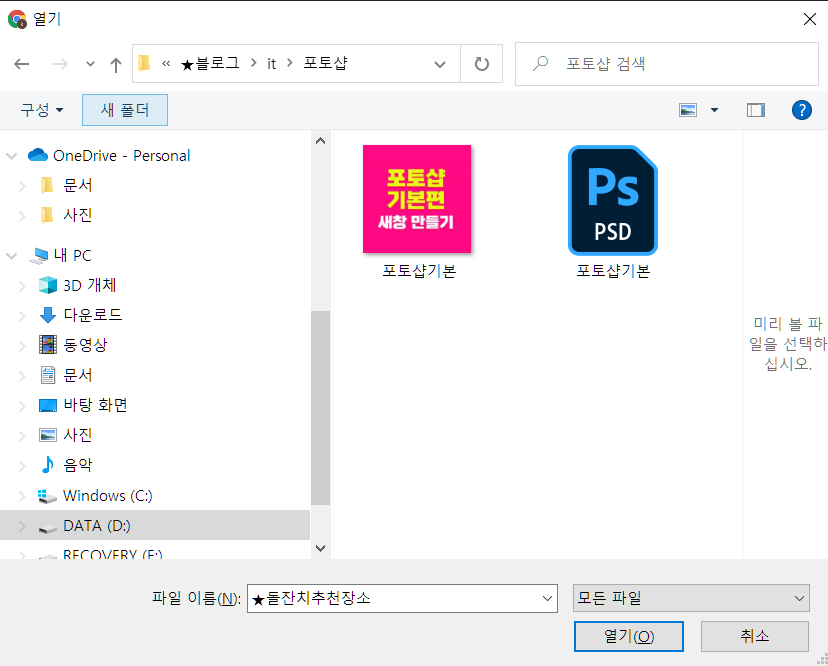Select the DATA (D:) drive
The width and height of the screenshot is (828, 666).
click(97, 526)
